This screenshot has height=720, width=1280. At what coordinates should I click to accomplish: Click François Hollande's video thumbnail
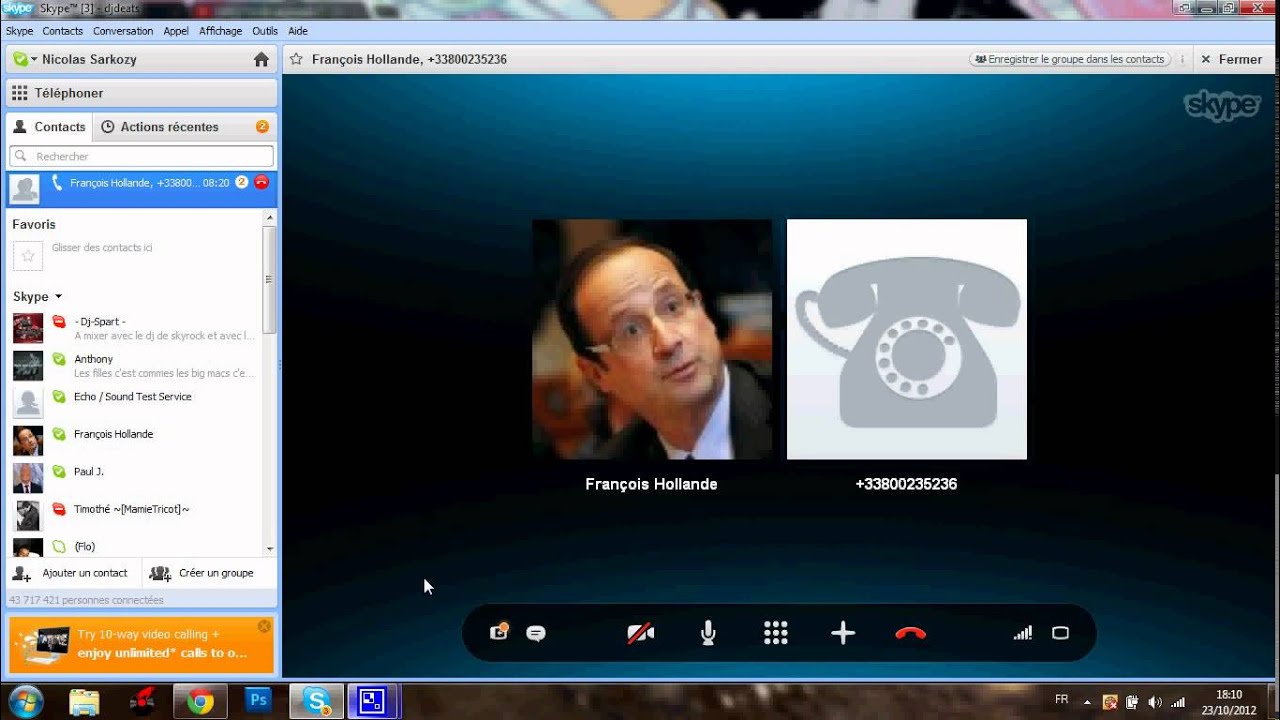(x=652, y=339)
